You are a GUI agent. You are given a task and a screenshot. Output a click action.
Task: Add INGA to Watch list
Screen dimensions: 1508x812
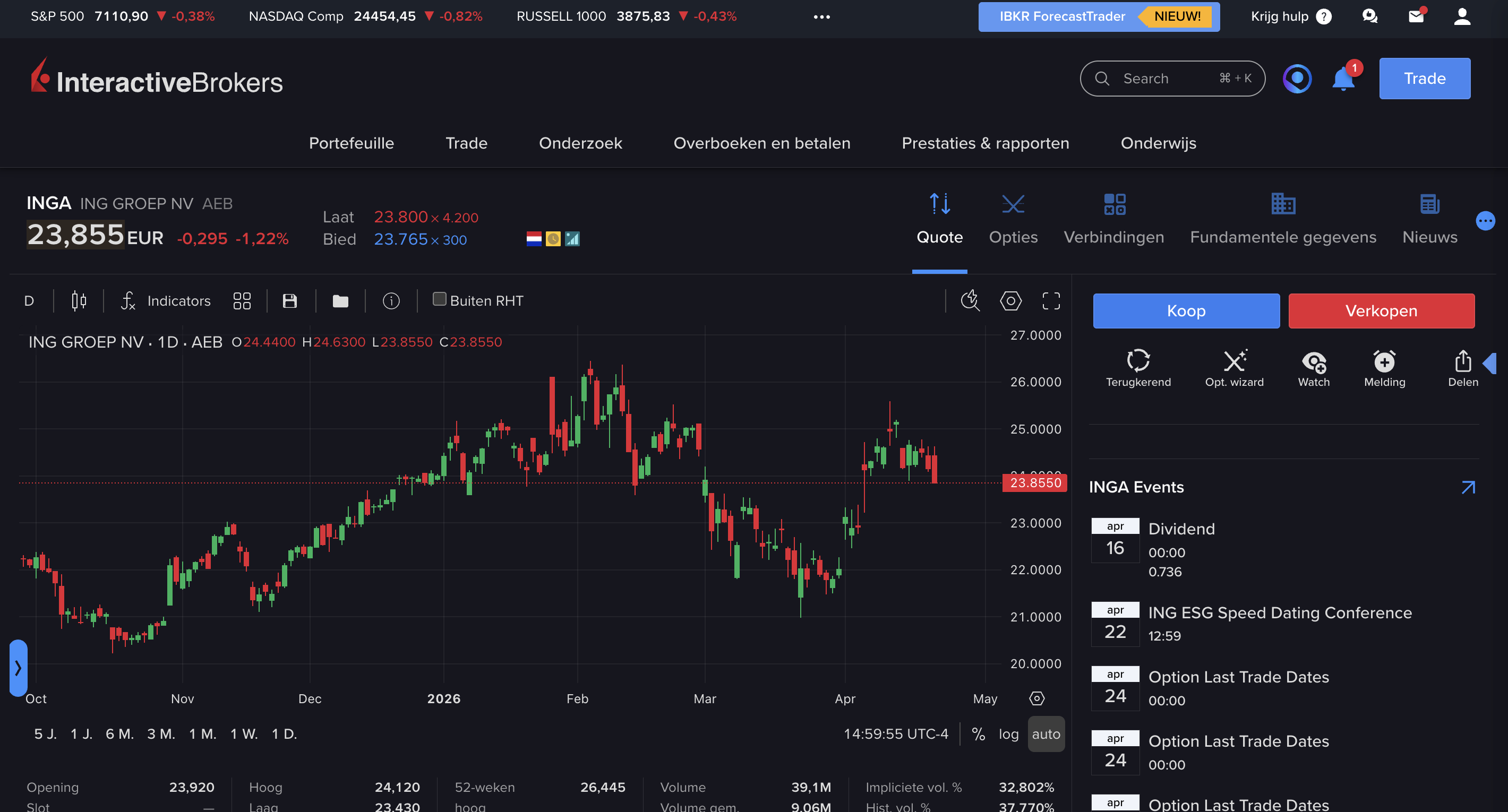click(1314, 368)
